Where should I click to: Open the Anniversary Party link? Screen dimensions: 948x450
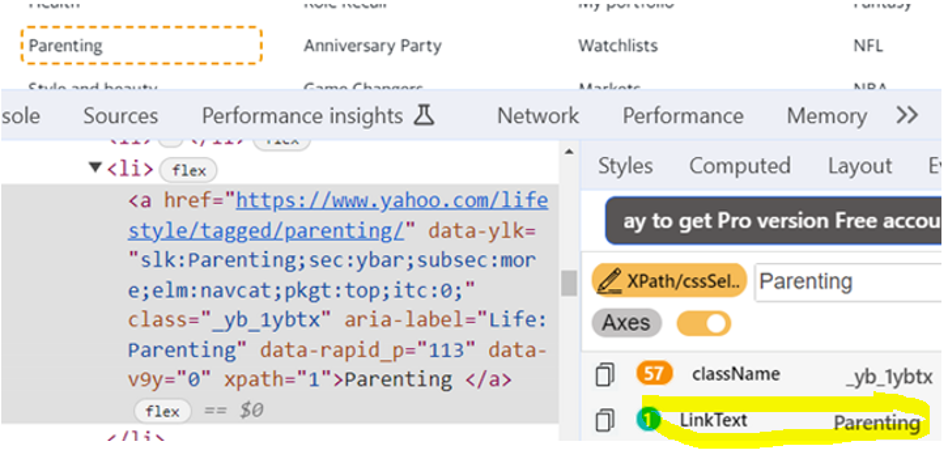point(372,46)
